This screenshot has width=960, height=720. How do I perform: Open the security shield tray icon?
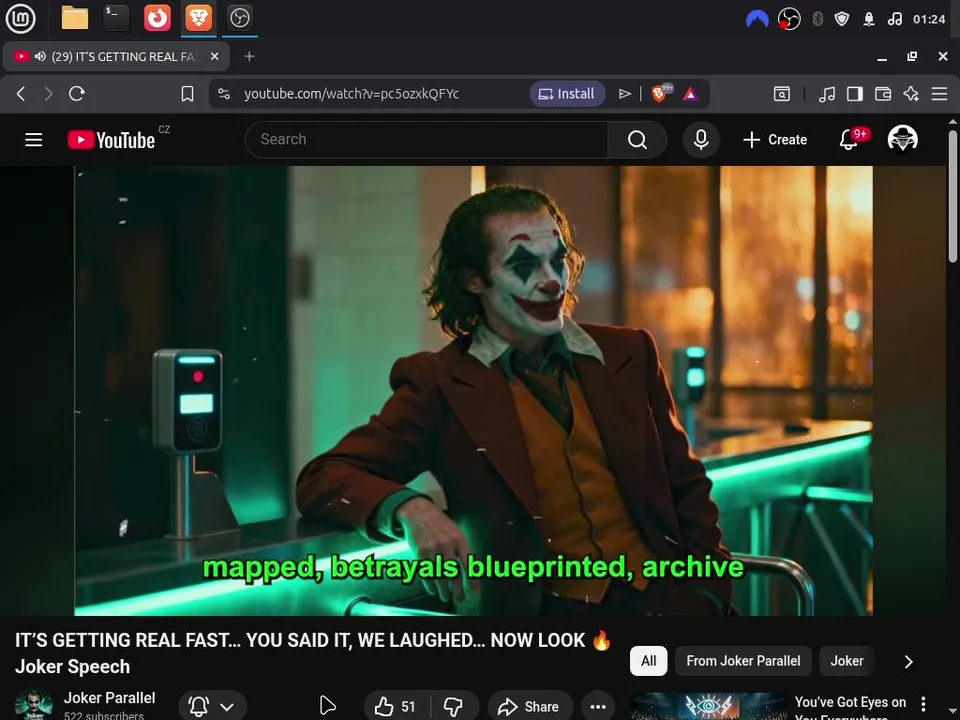(842, 19)
